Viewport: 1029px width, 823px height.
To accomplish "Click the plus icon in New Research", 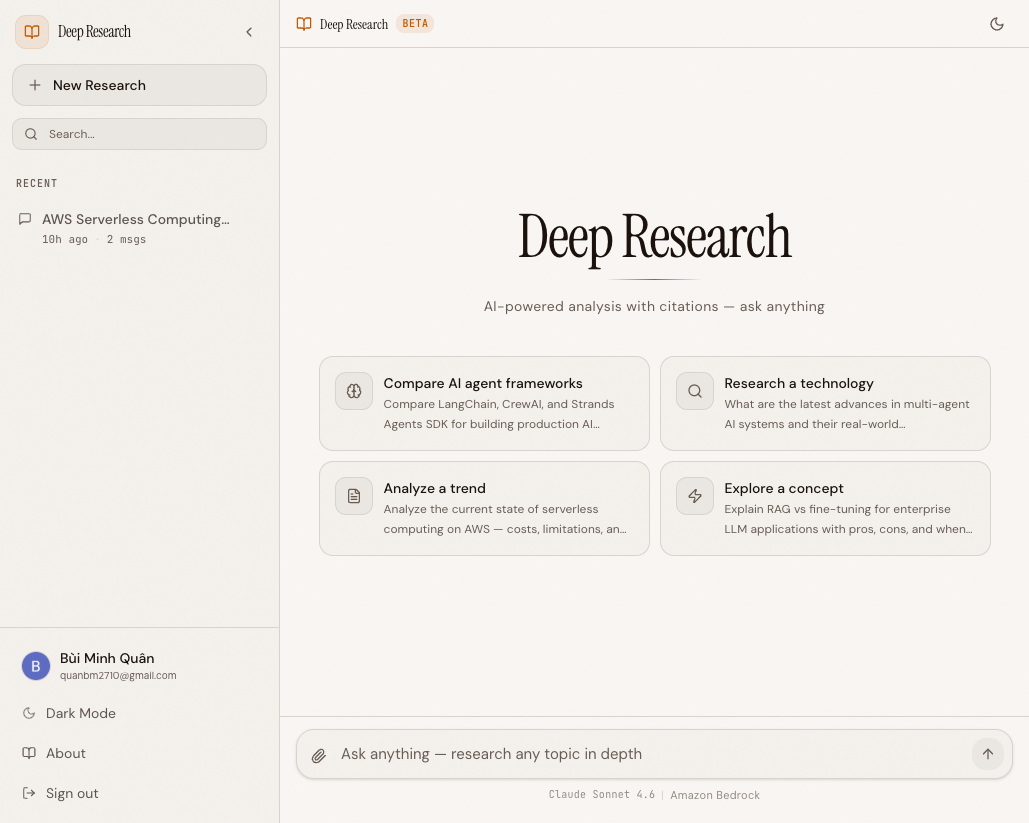I will coord(35,85).
